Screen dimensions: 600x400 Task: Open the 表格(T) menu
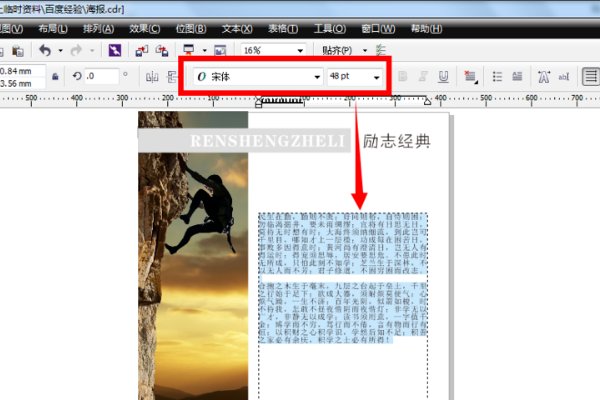click(283, 29)
